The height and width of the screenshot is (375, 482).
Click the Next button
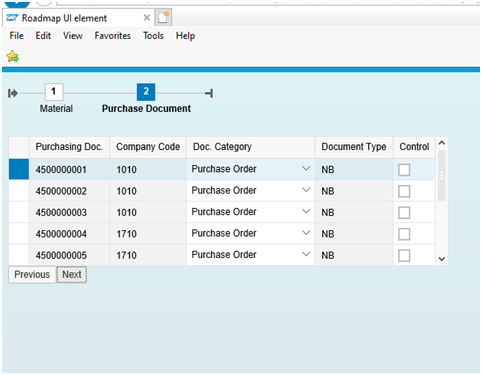coord(72,274)
